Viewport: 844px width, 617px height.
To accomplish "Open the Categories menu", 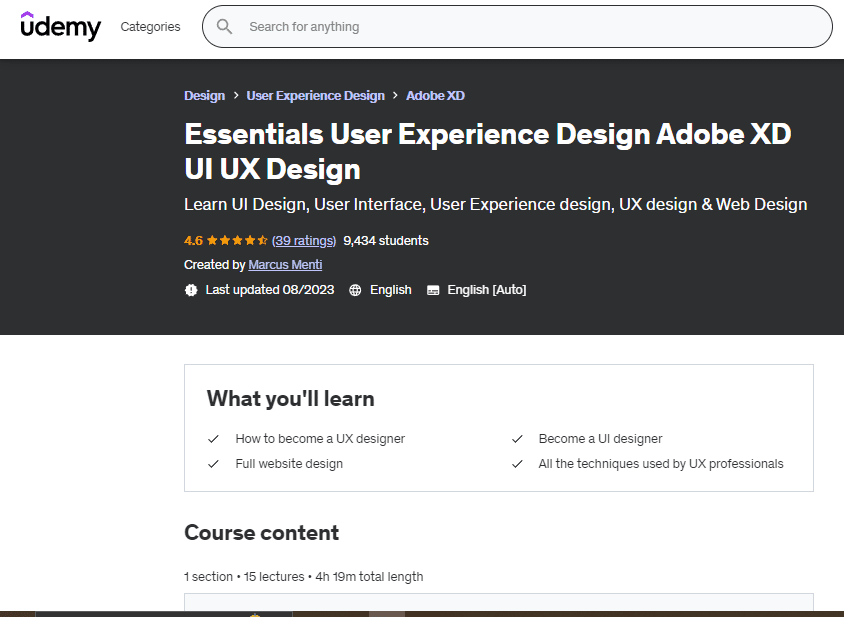I will (150, 27).
